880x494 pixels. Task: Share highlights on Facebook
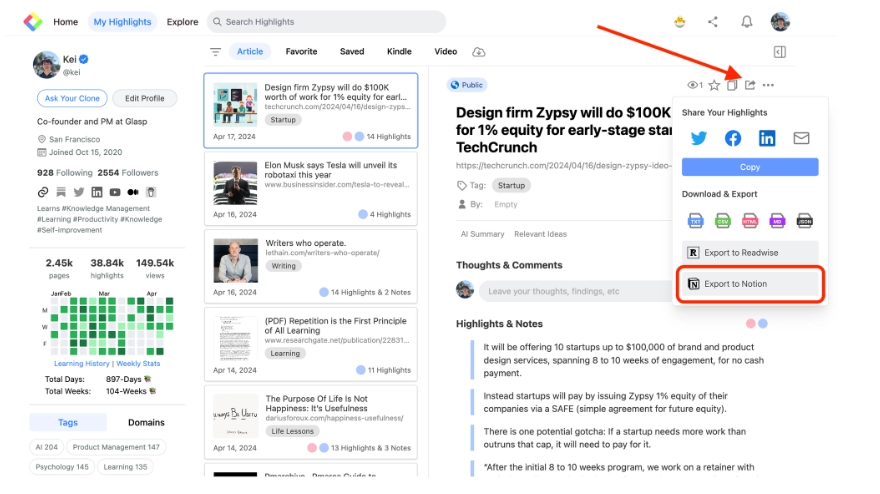pos(732,138)
